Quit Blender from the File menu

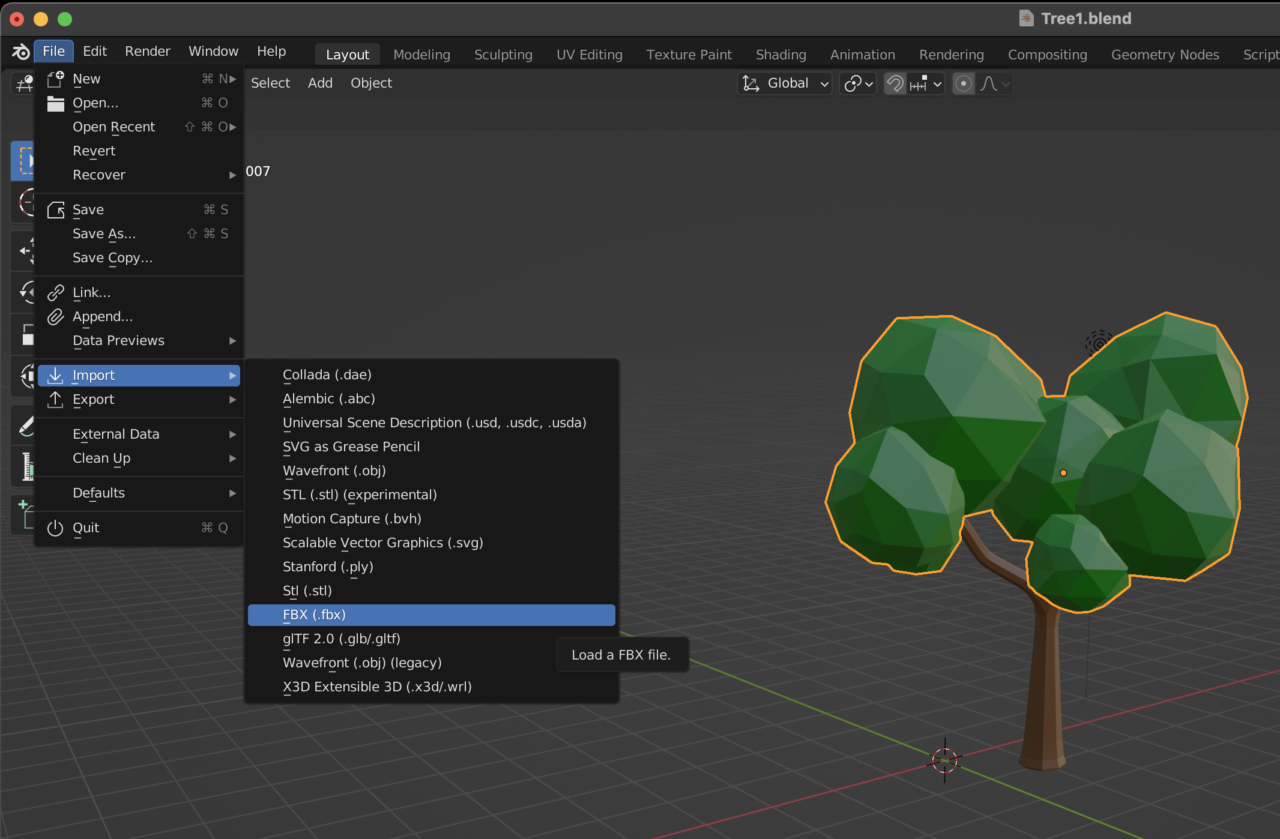(84, 528)
